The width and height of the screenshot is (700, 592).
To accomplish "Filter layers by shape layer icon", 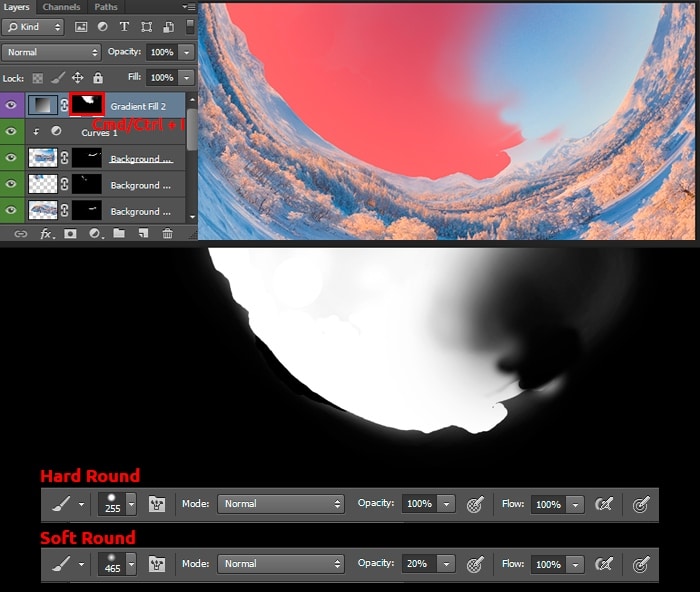I will point(146,27).
